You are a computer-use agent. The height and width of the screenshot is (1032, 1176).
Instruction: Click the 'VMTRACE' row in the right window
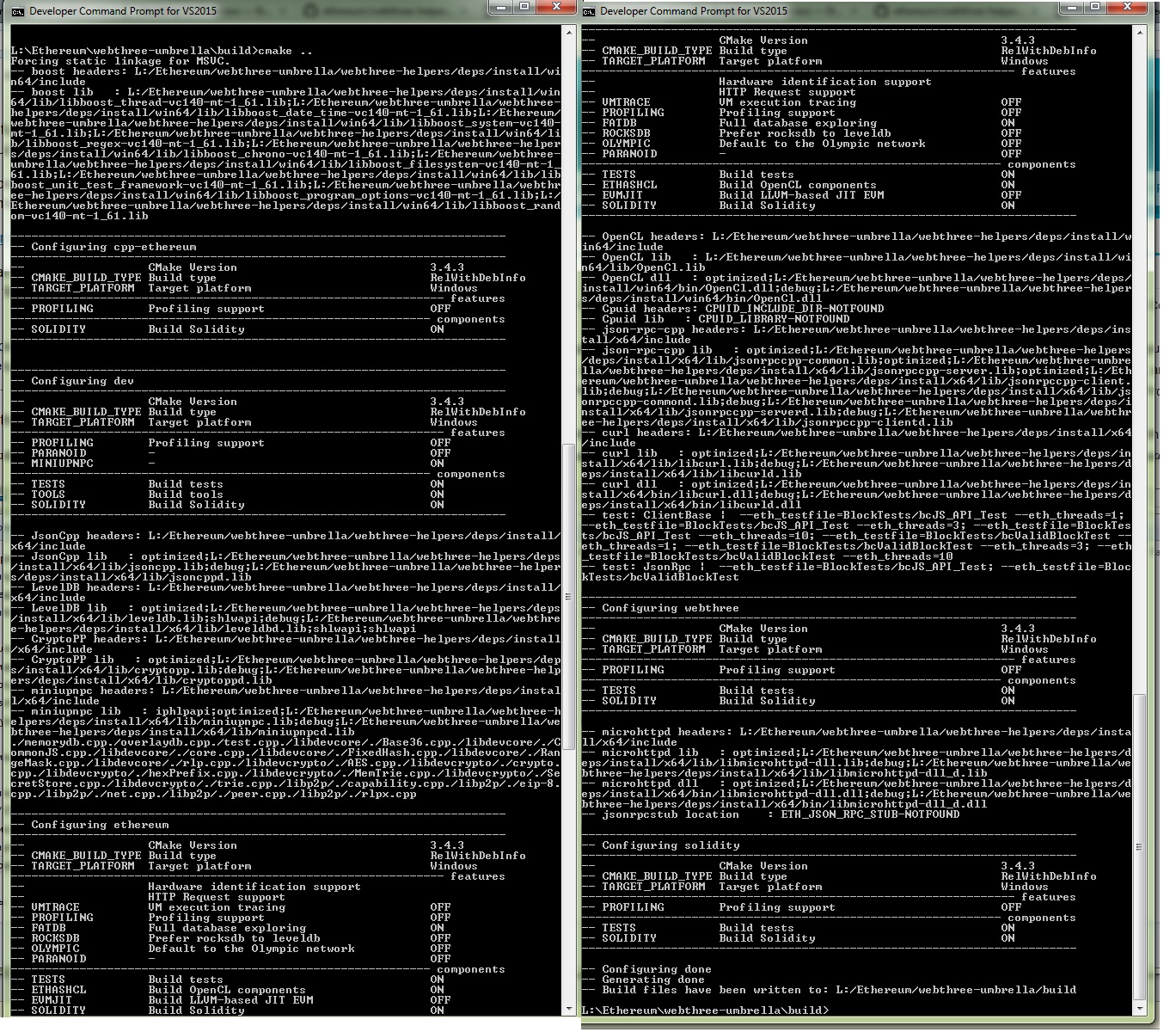coord(802,102)
